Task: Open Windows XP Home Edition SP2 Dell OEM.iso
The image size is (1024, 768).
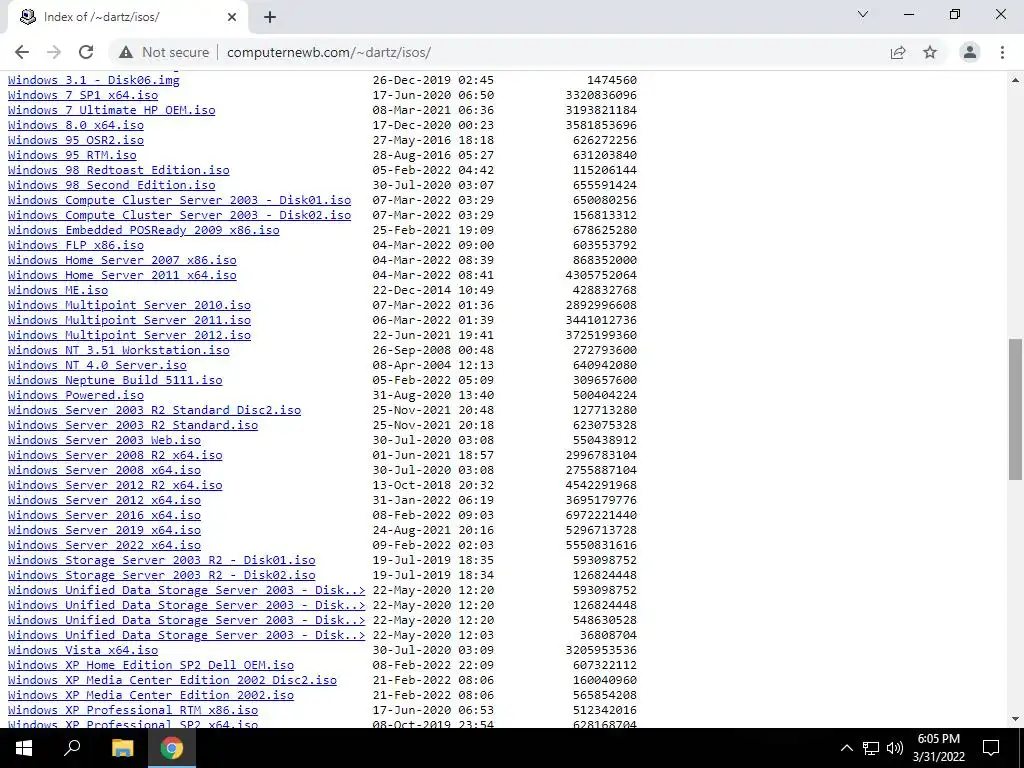Action: click(151, 665)
